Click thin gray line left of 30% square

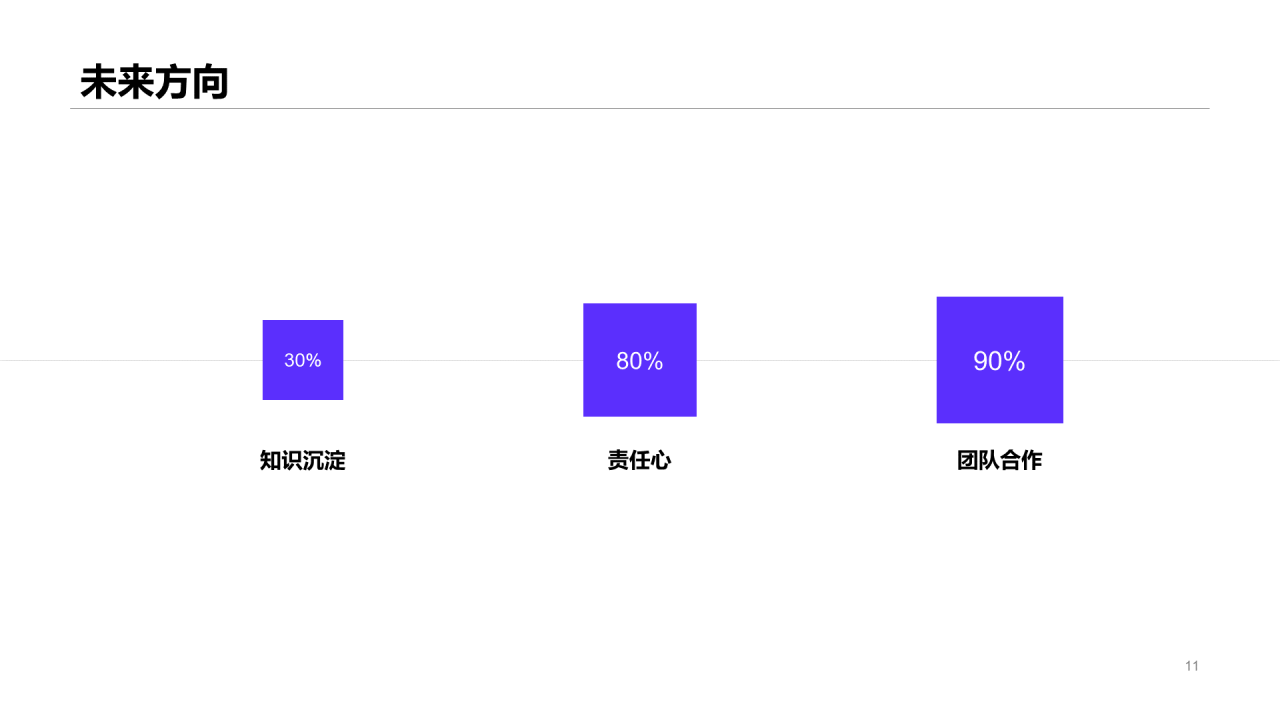[x=130, y=360]
